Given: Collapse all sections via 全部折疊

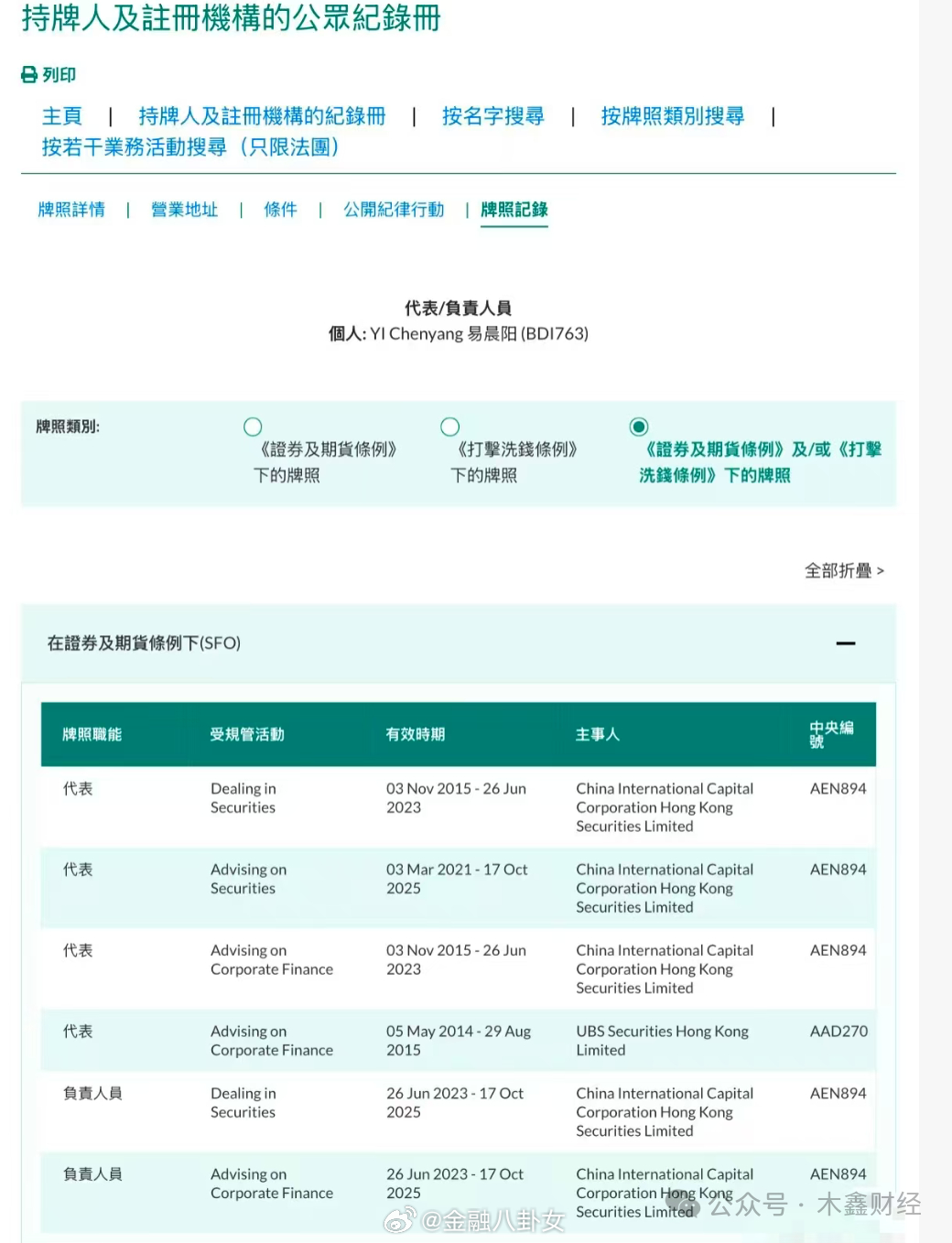Looking at the screenshot, I should 844,571.
